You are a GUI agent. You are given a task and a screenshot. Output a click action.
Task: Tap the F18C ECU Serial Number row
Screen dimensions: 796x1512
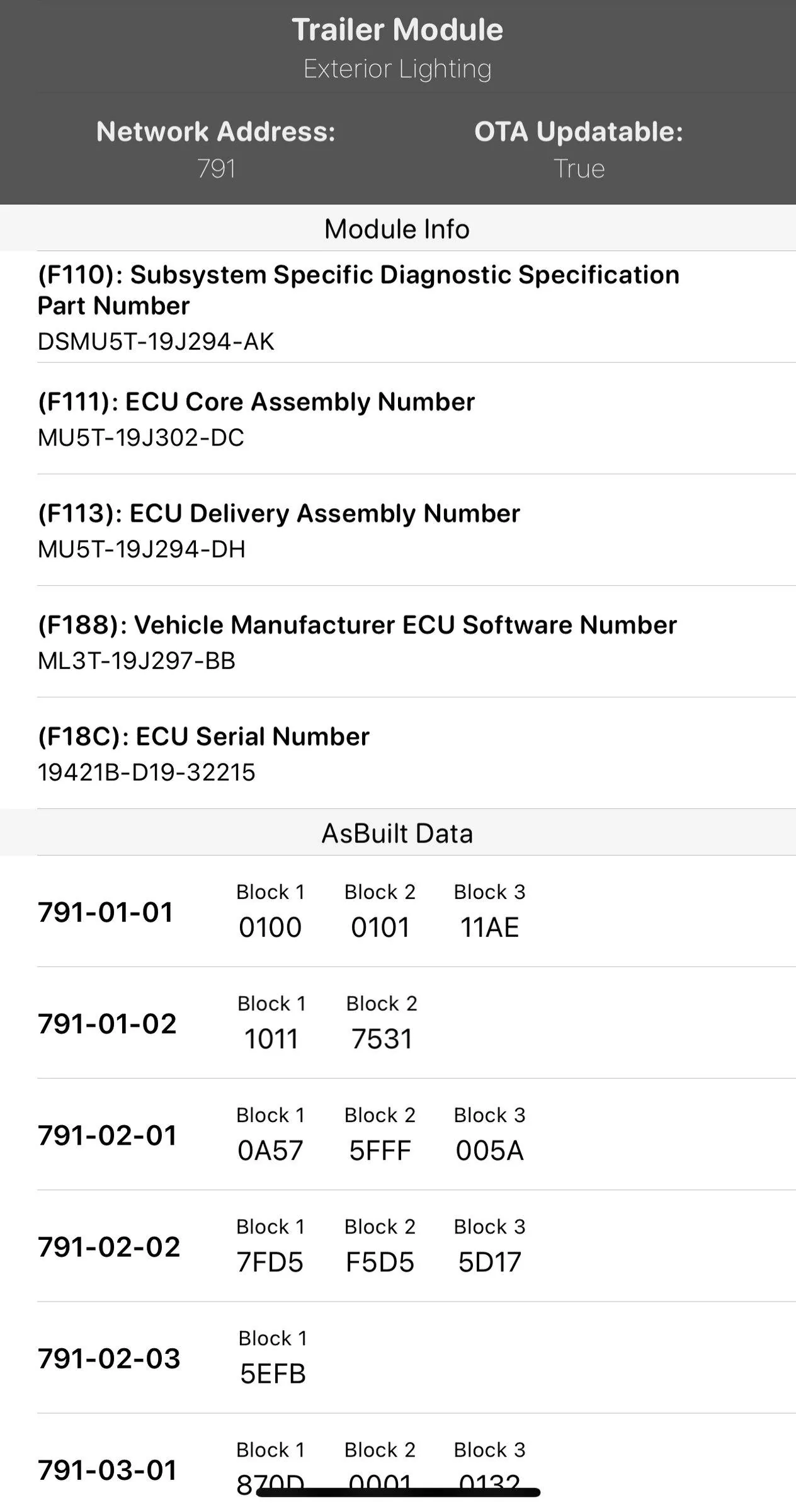coord(203,753)
